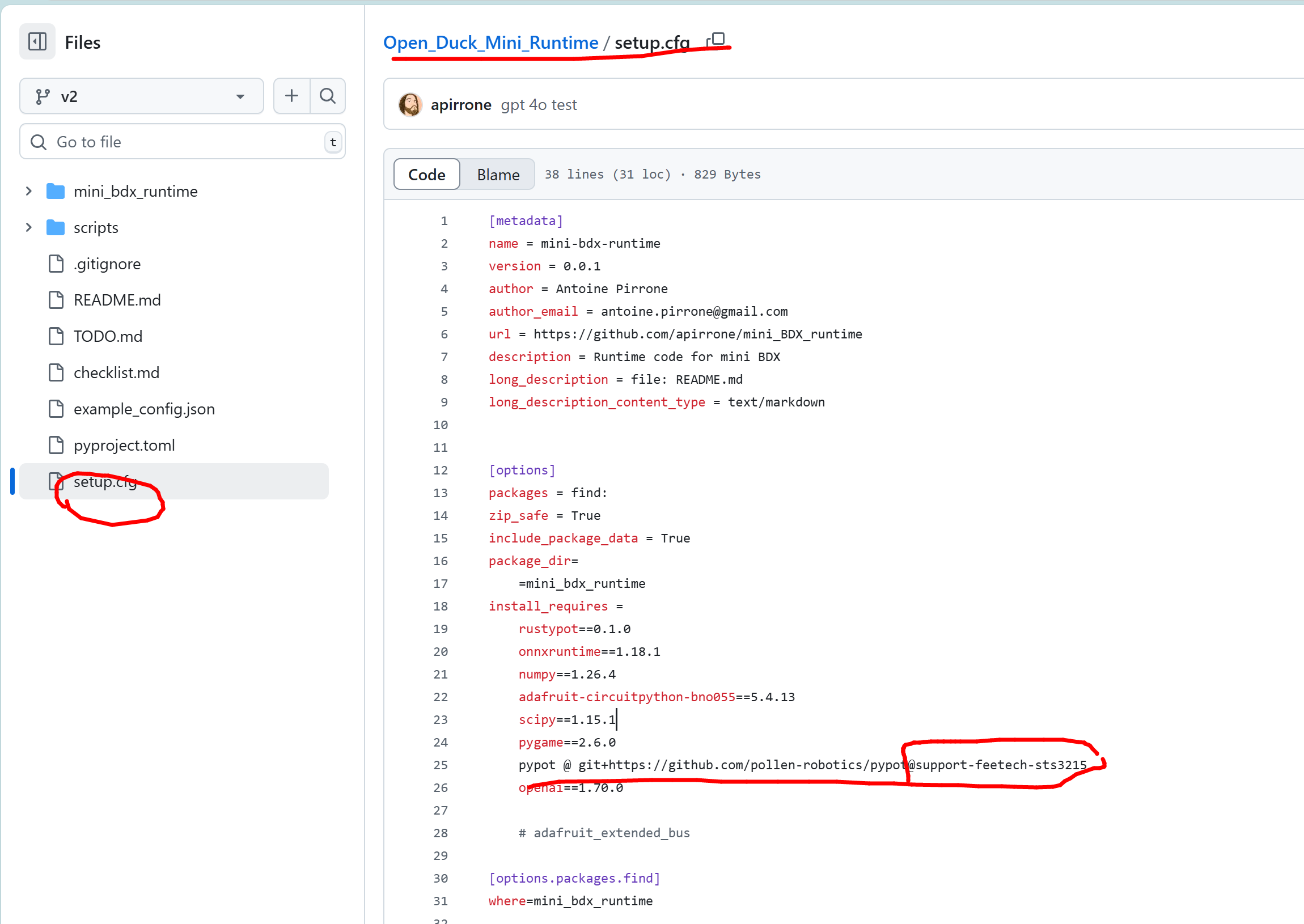Click the scripts folder icon
Screen dimensions: 1304x924
[55, 227]
